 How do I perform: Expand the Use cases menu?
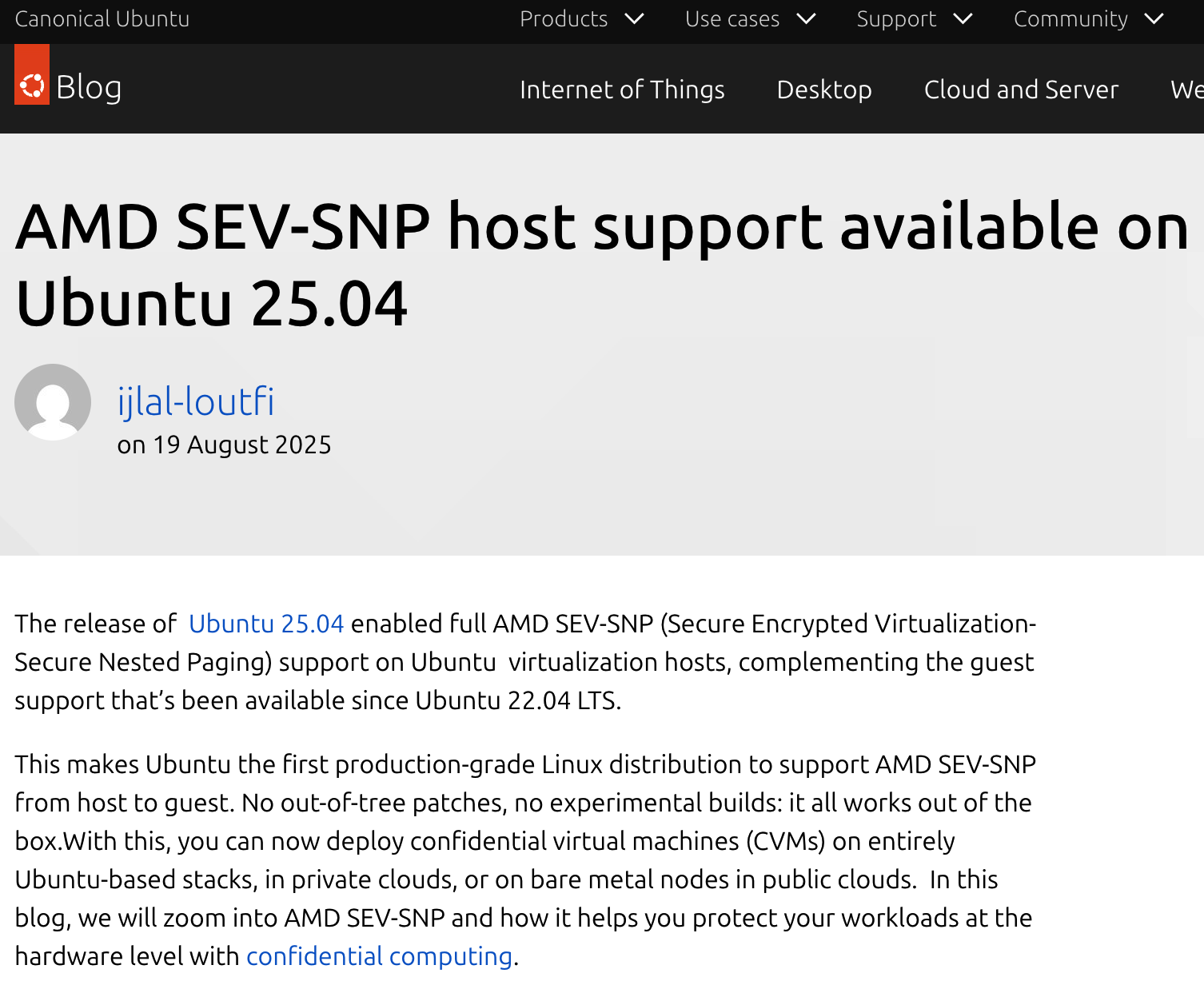[732, 18]
